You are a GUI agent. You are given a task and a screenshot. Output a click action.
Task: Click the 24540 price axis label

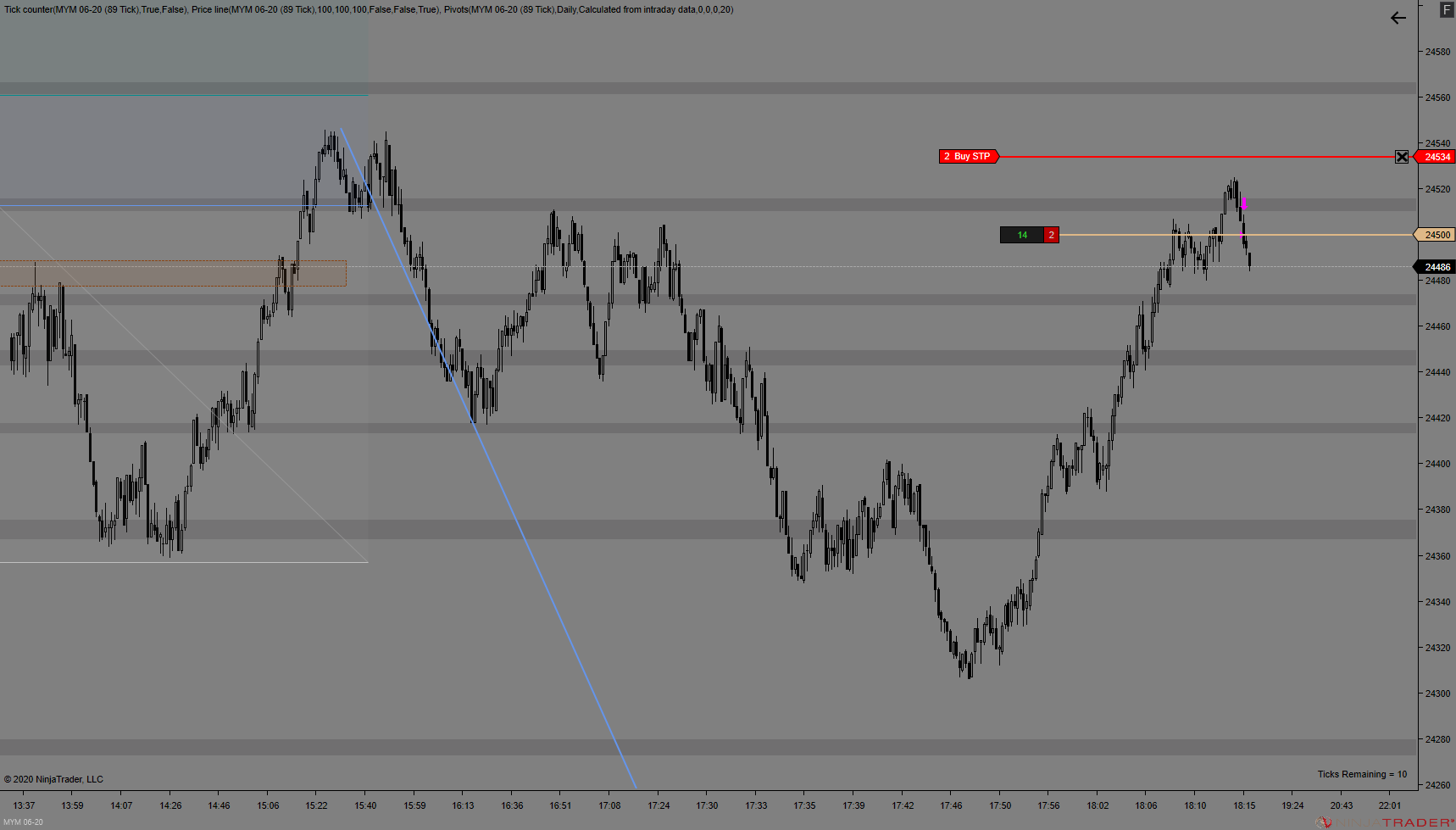(1437, 143)
